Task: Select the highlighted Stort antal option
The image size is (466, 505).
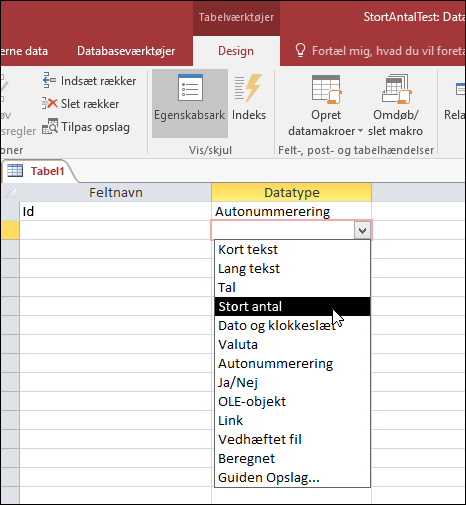Action: [292, 306]
